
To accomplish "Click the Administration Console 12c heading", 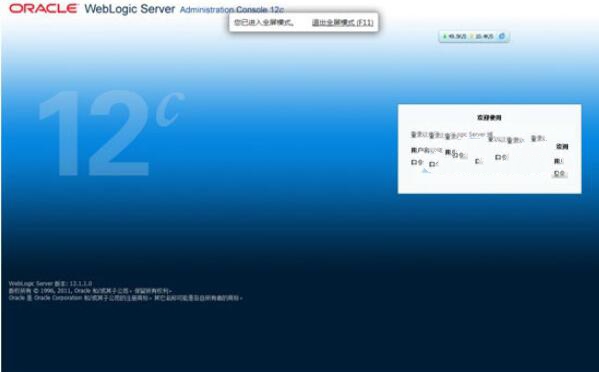I will point(232,10).
